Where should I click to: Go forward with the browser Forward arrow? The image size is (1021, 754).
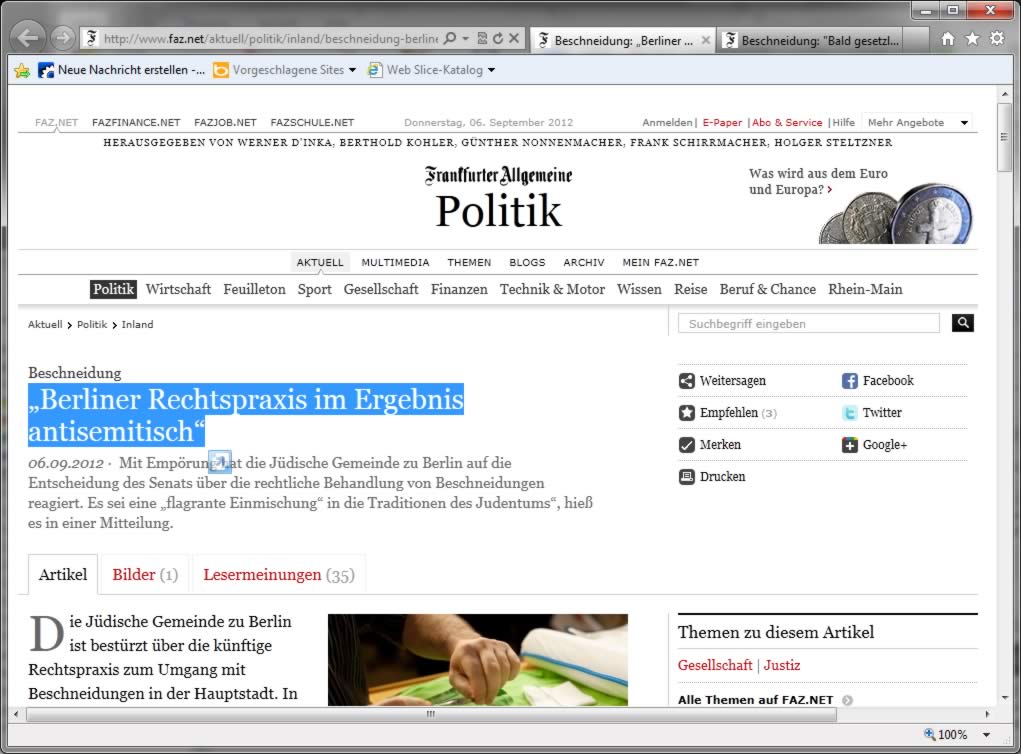click(63, 38)
